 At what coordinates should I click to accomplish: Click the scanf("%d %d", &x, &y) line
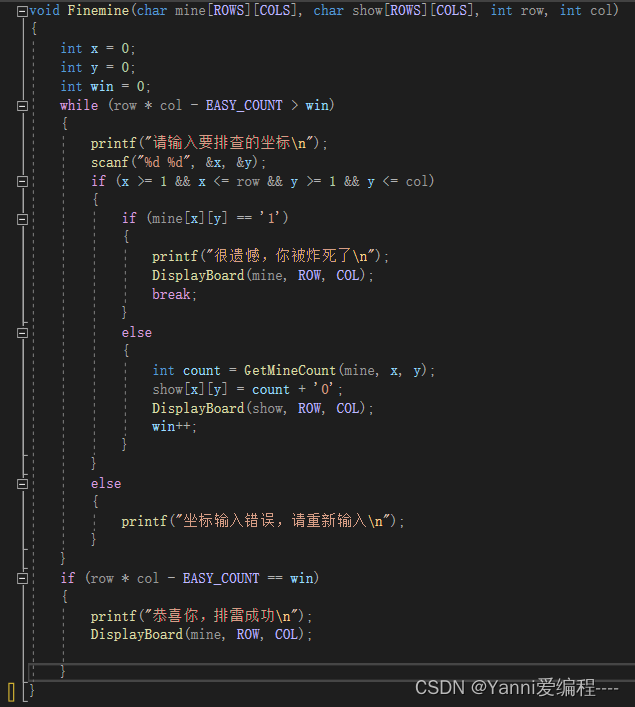pos(179,162)
